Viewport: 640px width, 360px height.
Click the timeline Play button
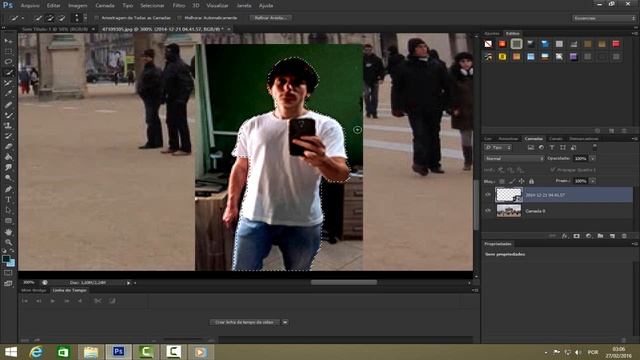pos(53,301)
